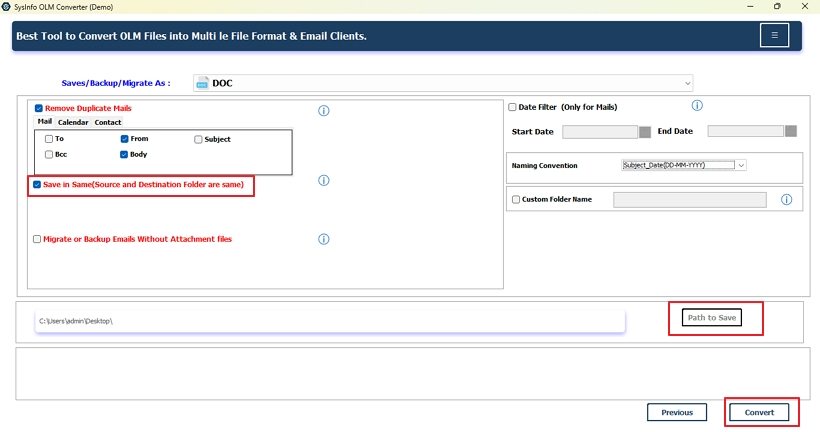Click the Saves/Backup/Migrate As label

[116, 83]
